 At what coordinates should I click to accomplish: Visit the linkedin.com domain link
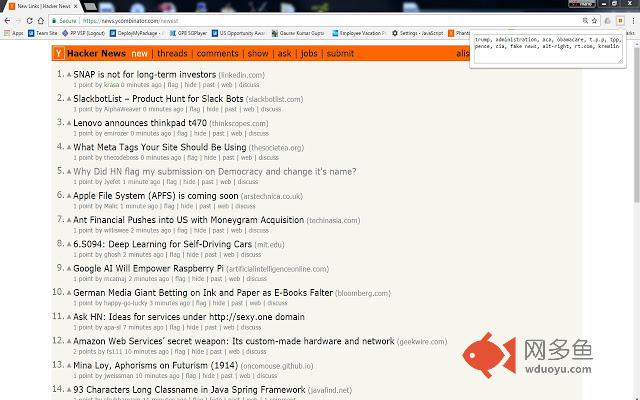click(x=242, y=75)
